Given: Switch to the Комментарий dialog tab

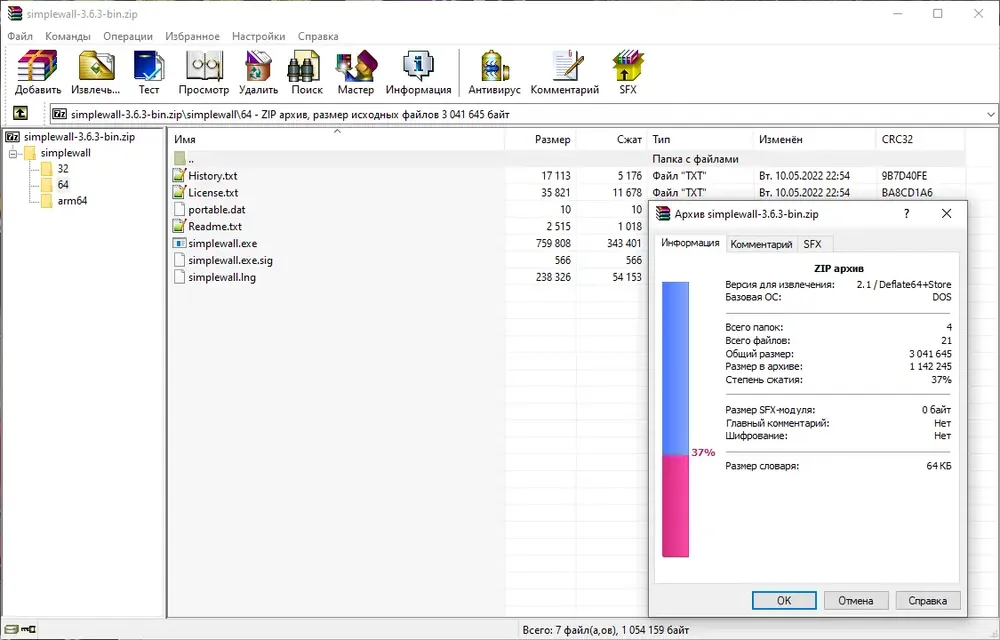Looking at the screenshot, I should (761, 244).
